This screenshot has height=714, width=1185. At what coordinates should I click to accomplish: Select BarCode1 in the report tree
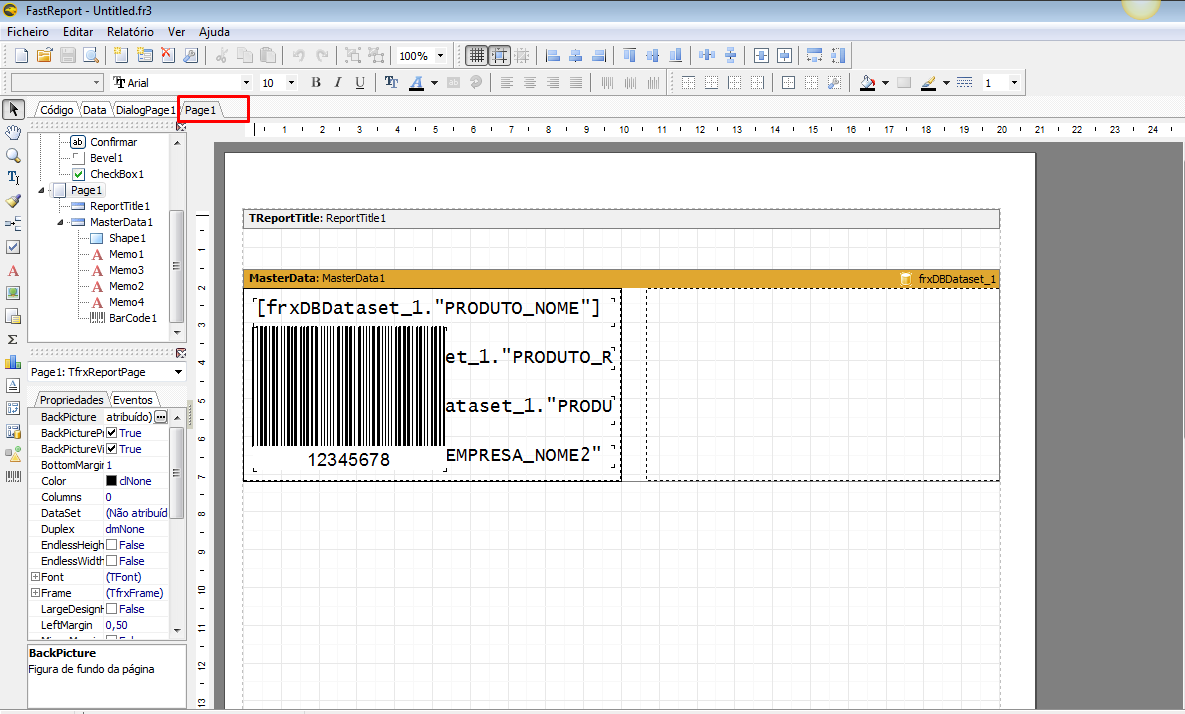tap(132, 318)
